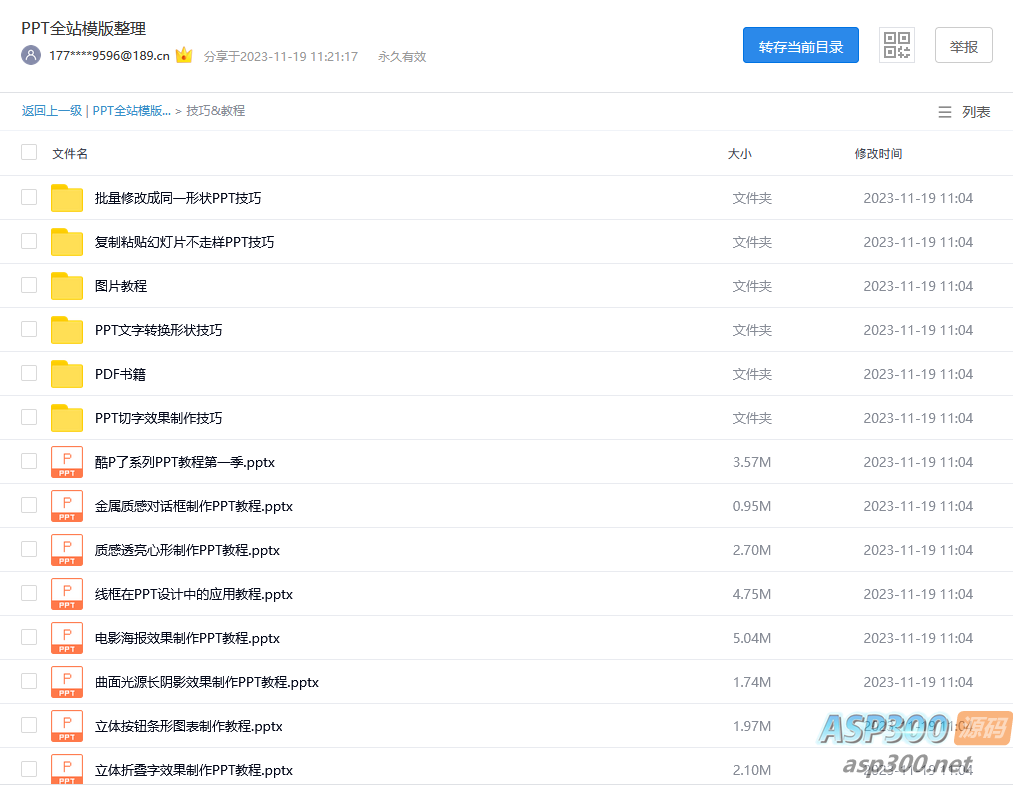This screenshot has height=786, width=1013.
Task: Select checkbox for 金属质感对话框制作PPT教程.pptx
Action: [x=29, y=506]
